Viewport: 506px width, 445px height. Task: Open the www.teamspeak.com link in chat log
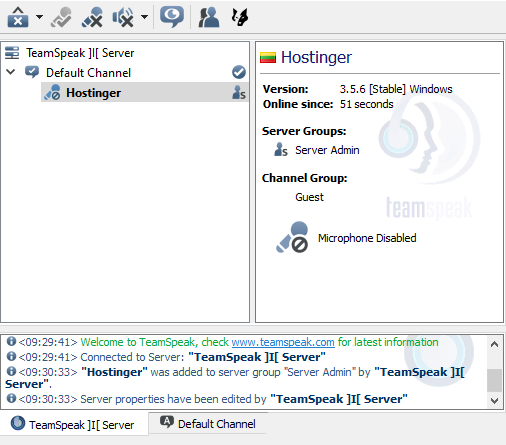click(x=283, y=342)
